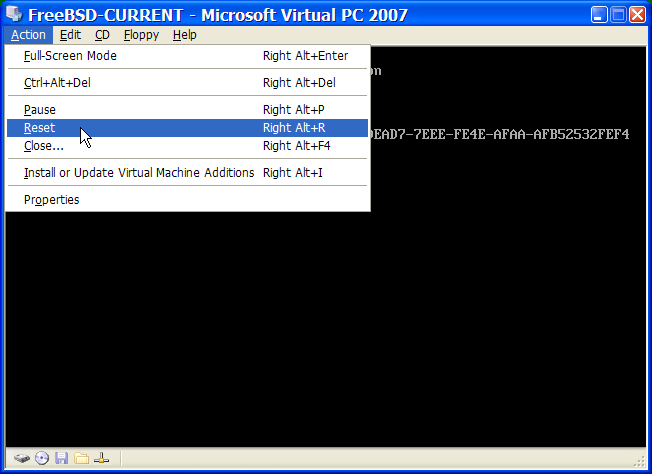
Task: Click the CD drive status icon
Action: (x=42, y=458)
